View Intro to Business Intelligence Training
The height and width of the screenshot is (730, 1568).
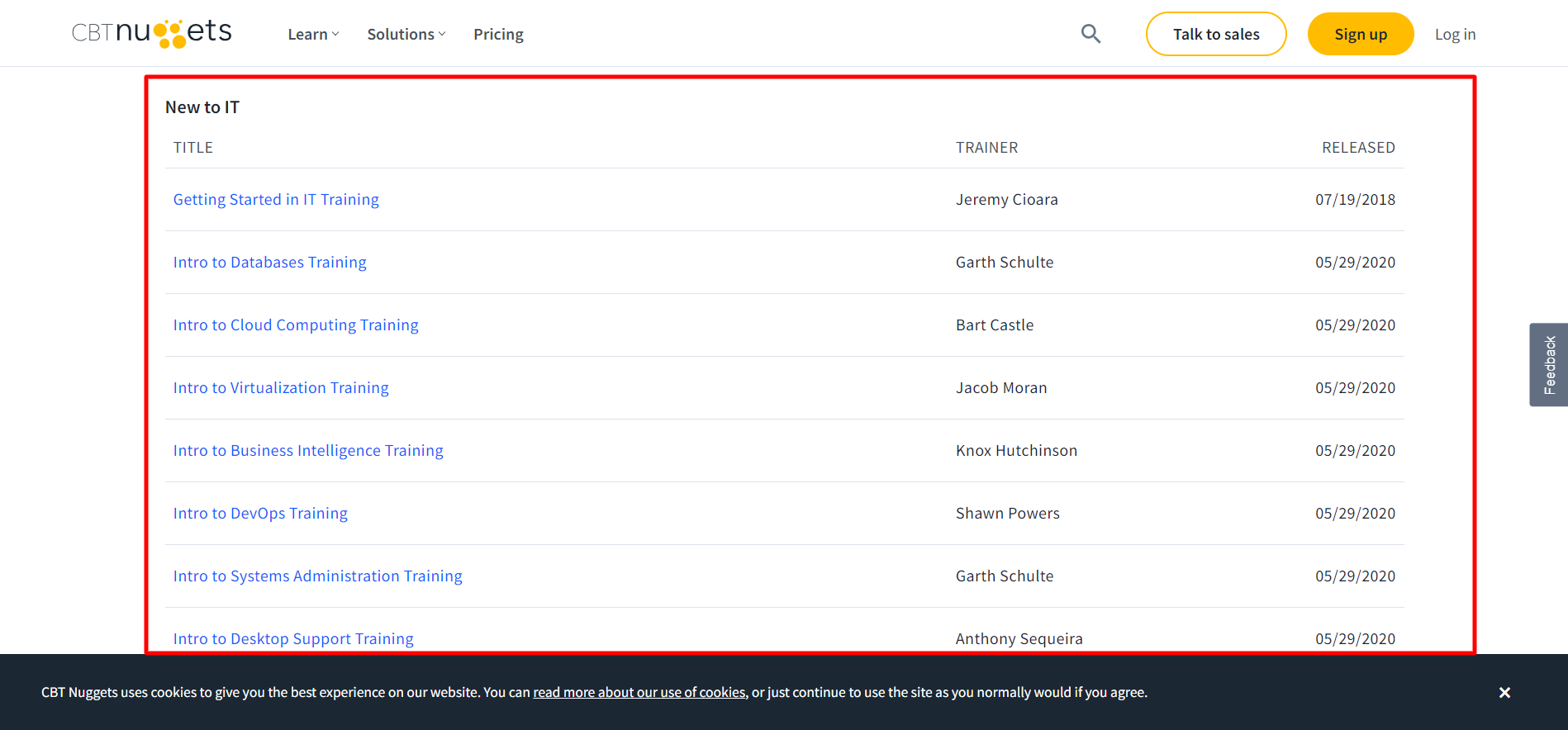(308, 451)
